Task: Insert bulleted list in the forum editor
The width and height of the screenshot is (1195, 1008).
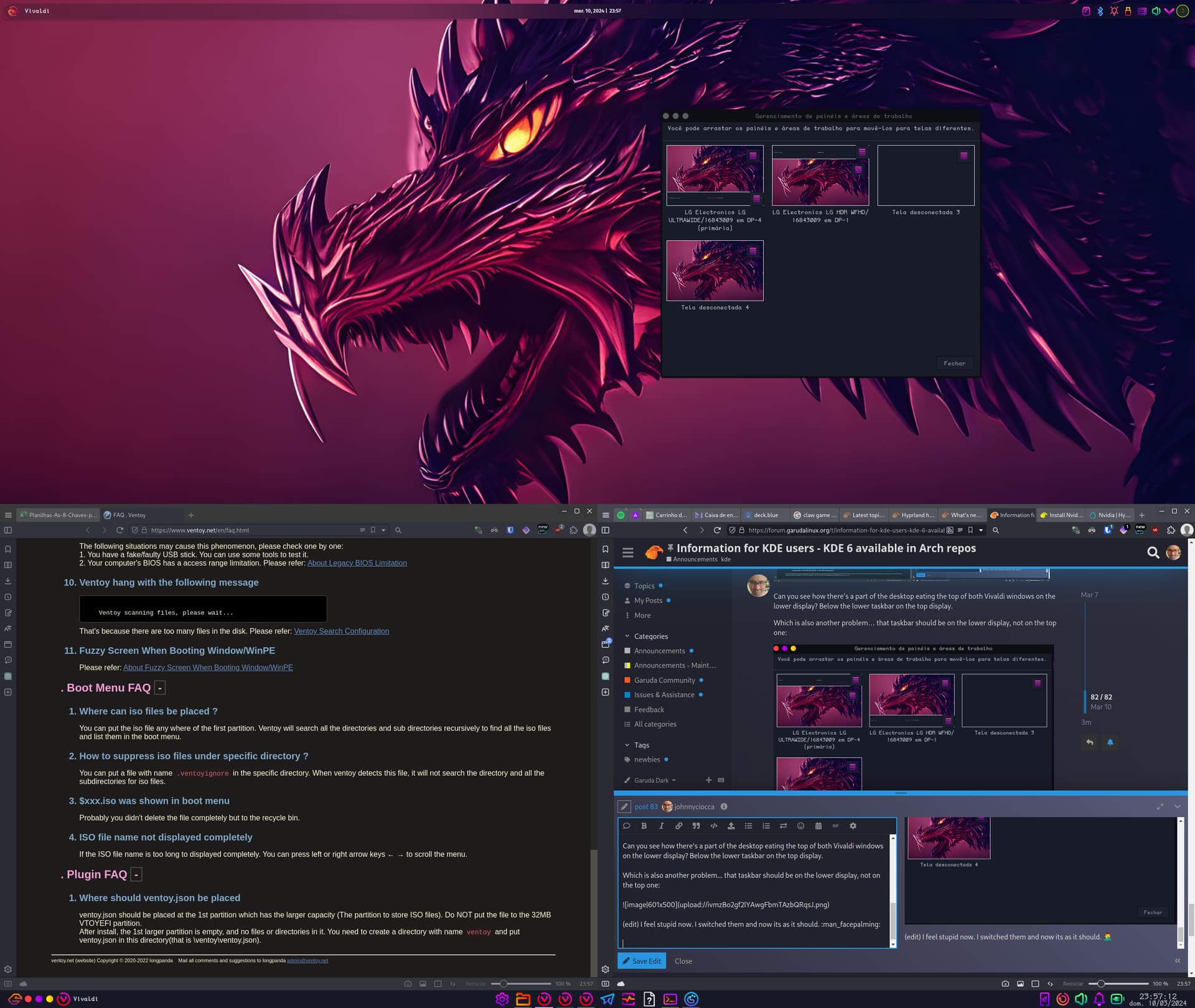Action: (749, 826)
